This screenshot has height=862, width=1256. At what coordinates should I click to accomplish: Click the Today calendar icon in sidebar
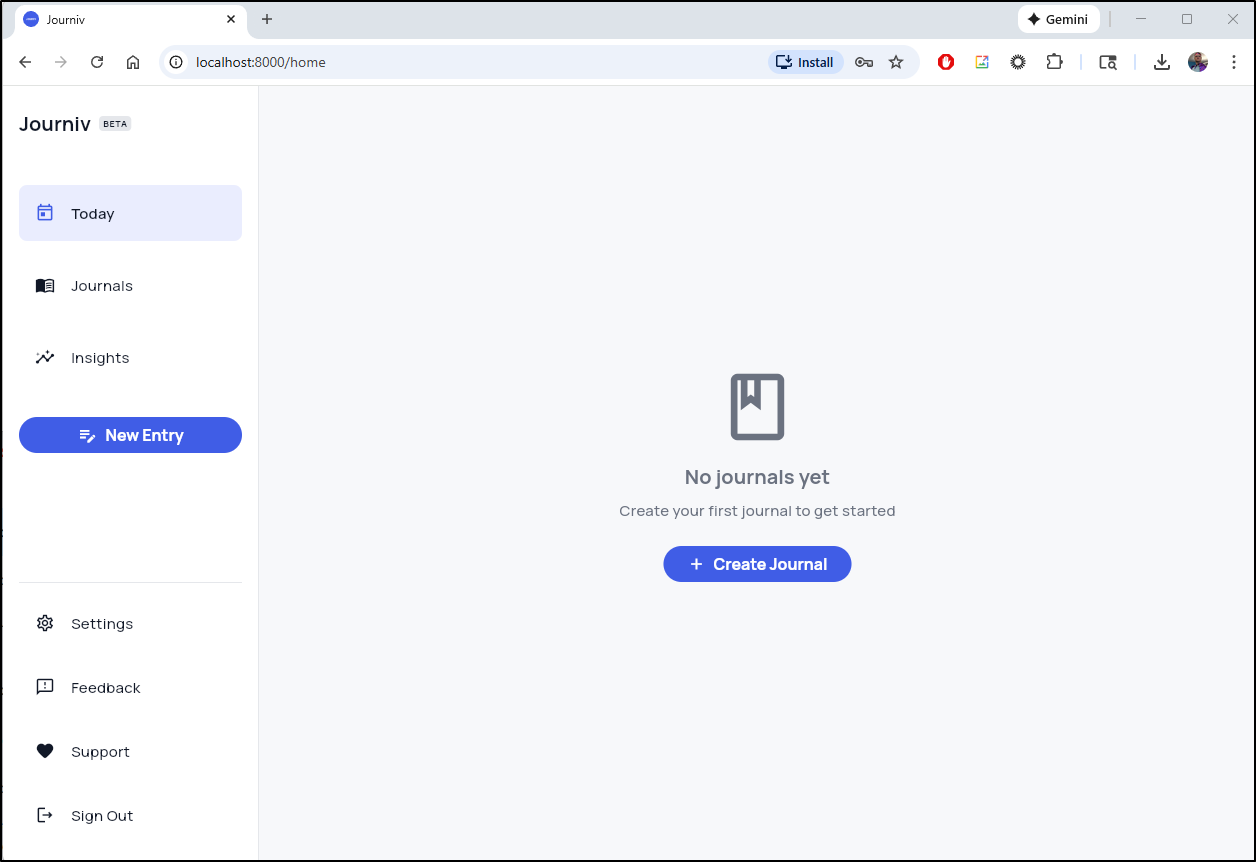tap(45, 213)
